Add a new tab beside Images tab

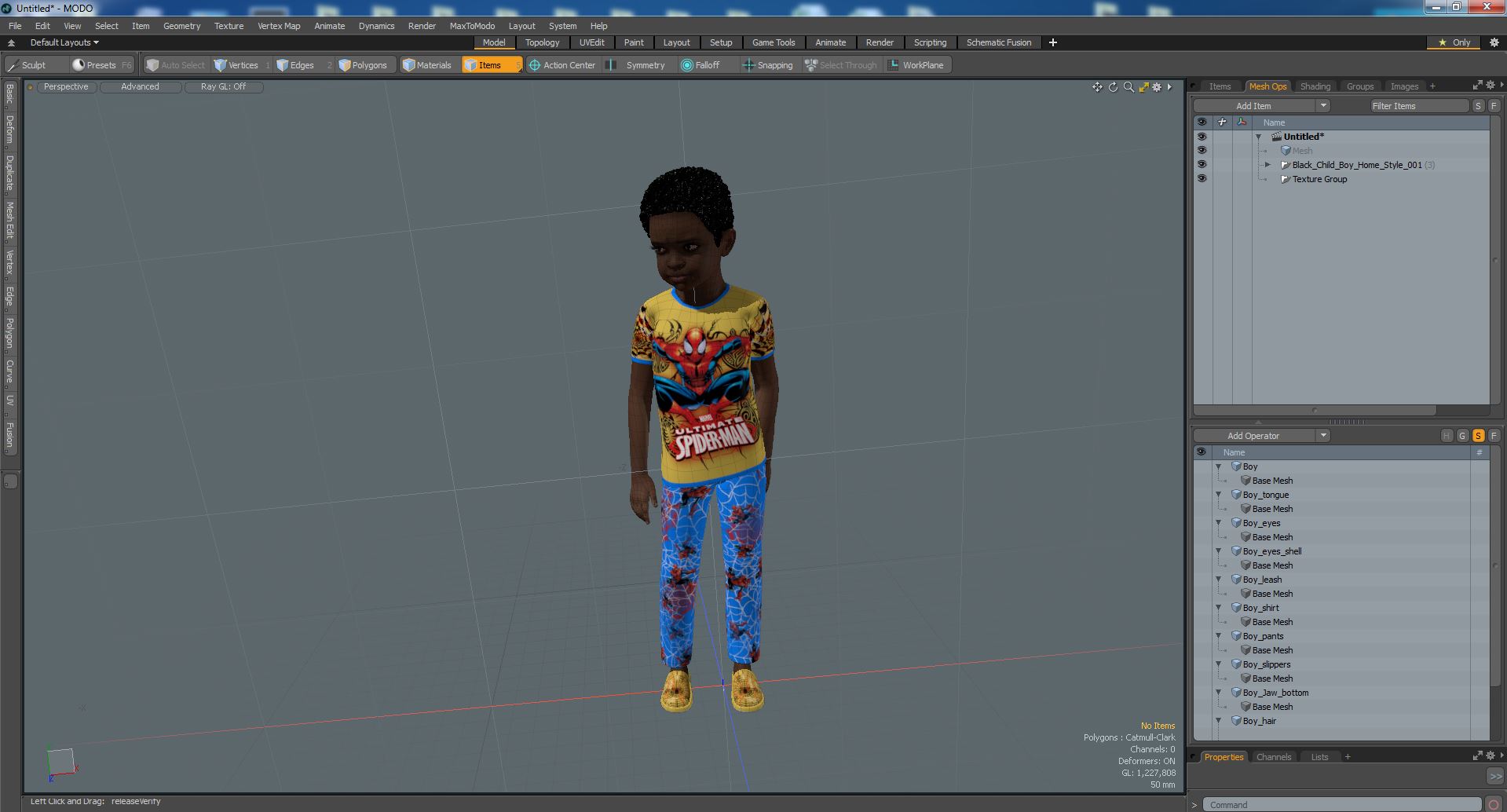coord(1432,86)
